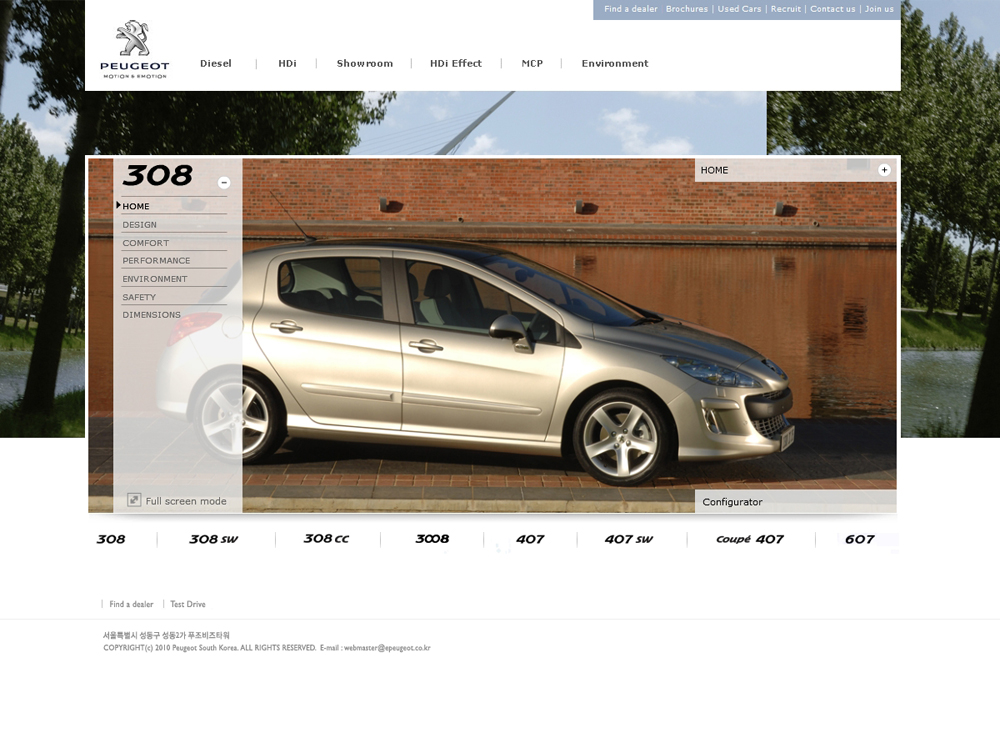View DIMENSIONS in the 308 sidebar

coord(151,315)
